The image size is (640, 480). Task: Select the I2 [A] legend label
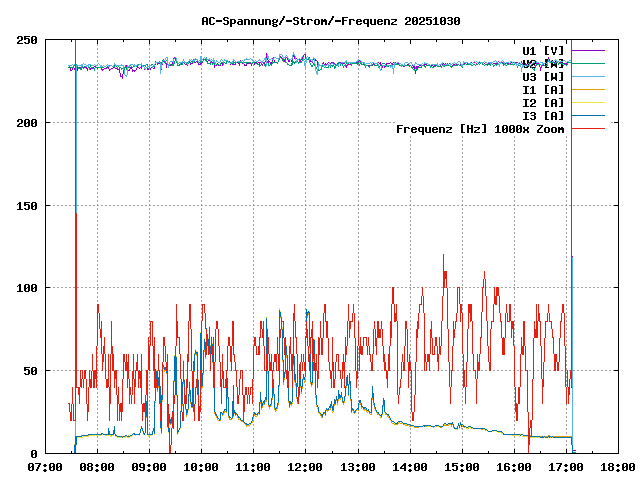[543, 102]
